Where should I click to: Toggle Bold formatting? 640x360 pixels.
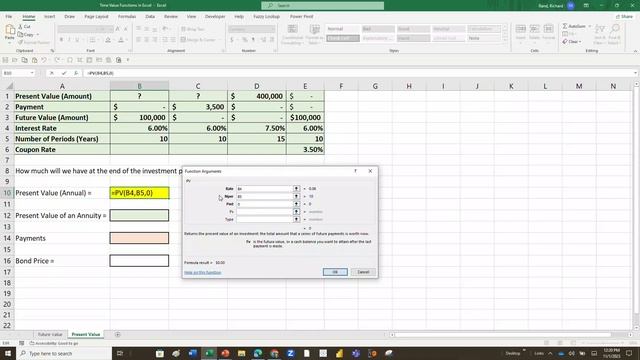tap(61, 40)
